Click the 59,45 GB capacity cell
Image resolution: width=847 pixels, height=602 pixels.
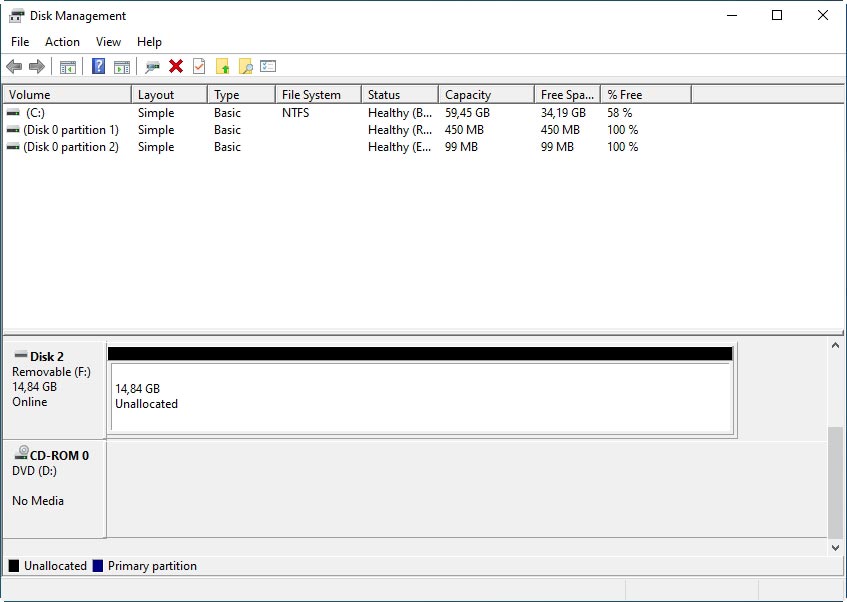[467, 113]
